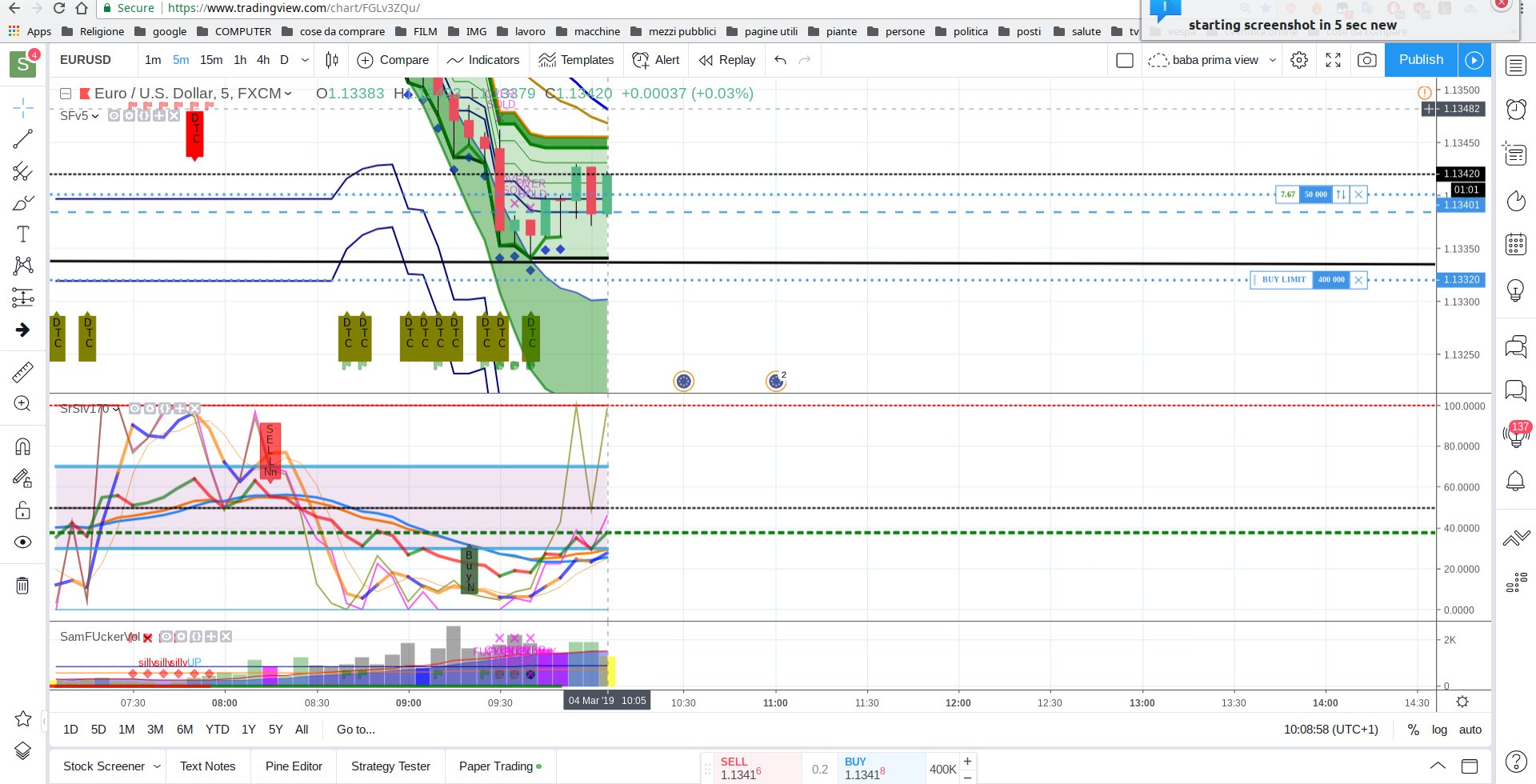Click the remove drawings trash icon

[22, 586]
